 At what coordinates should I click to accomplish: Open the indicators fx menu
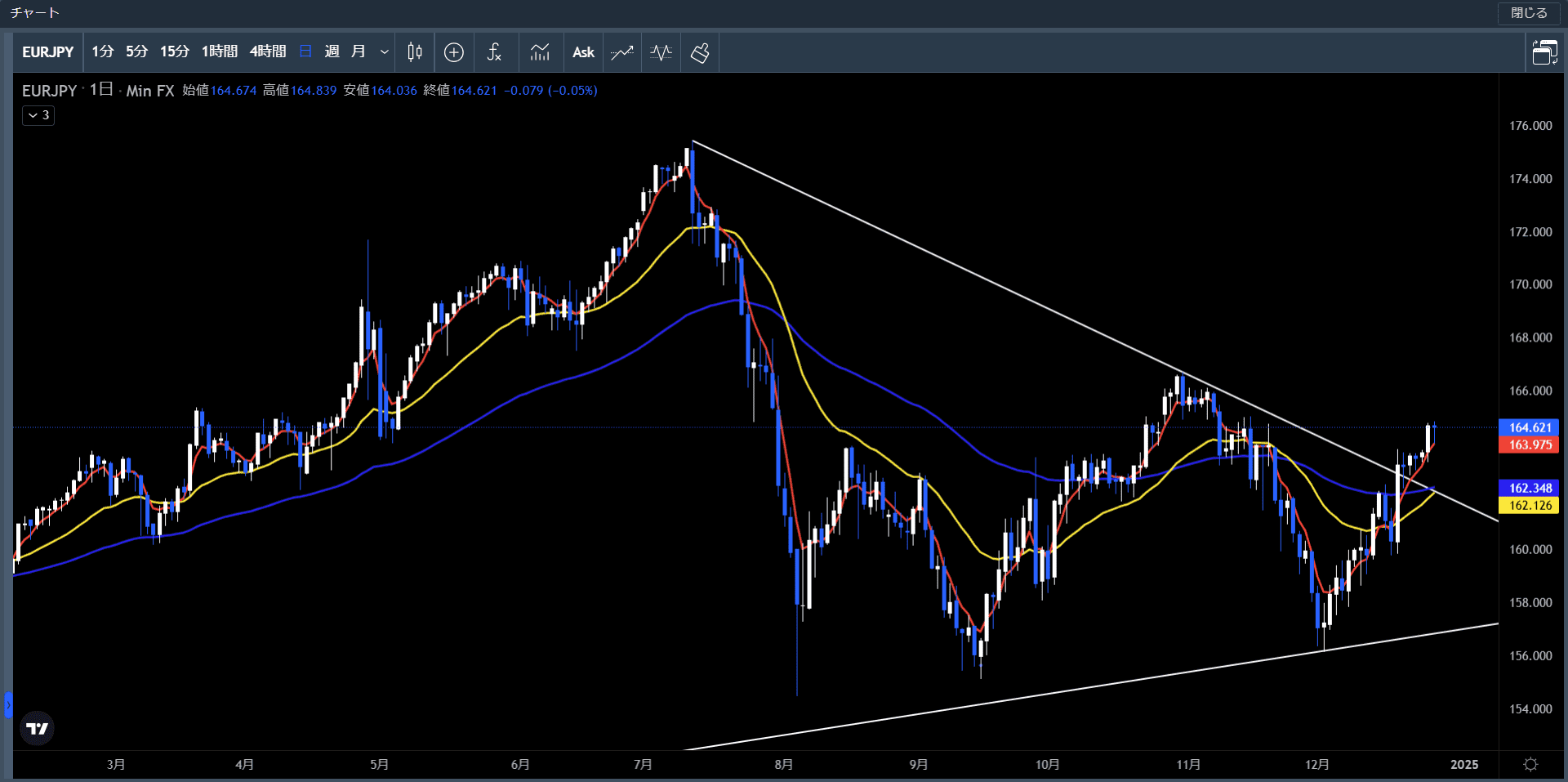pyautogui.click(x=494, y=52)
